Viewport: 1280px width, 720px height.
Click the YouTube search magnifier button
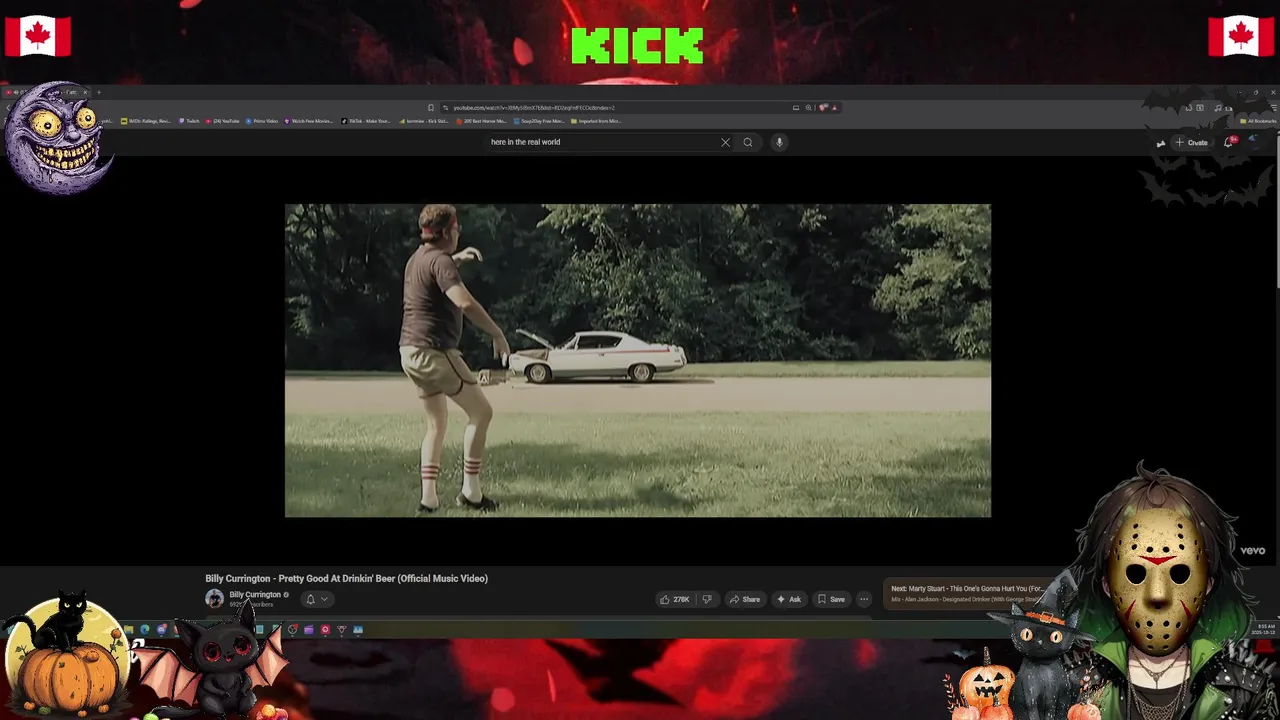[x=747, y=142]
